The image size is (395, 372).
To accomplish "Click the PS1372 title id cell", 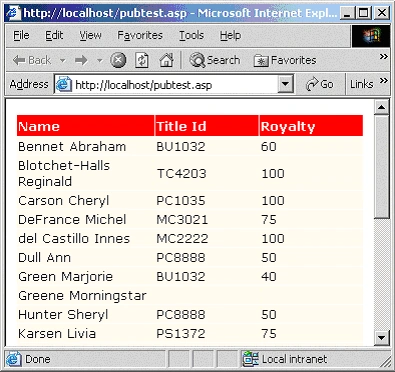I will click(x=207, y=333).
